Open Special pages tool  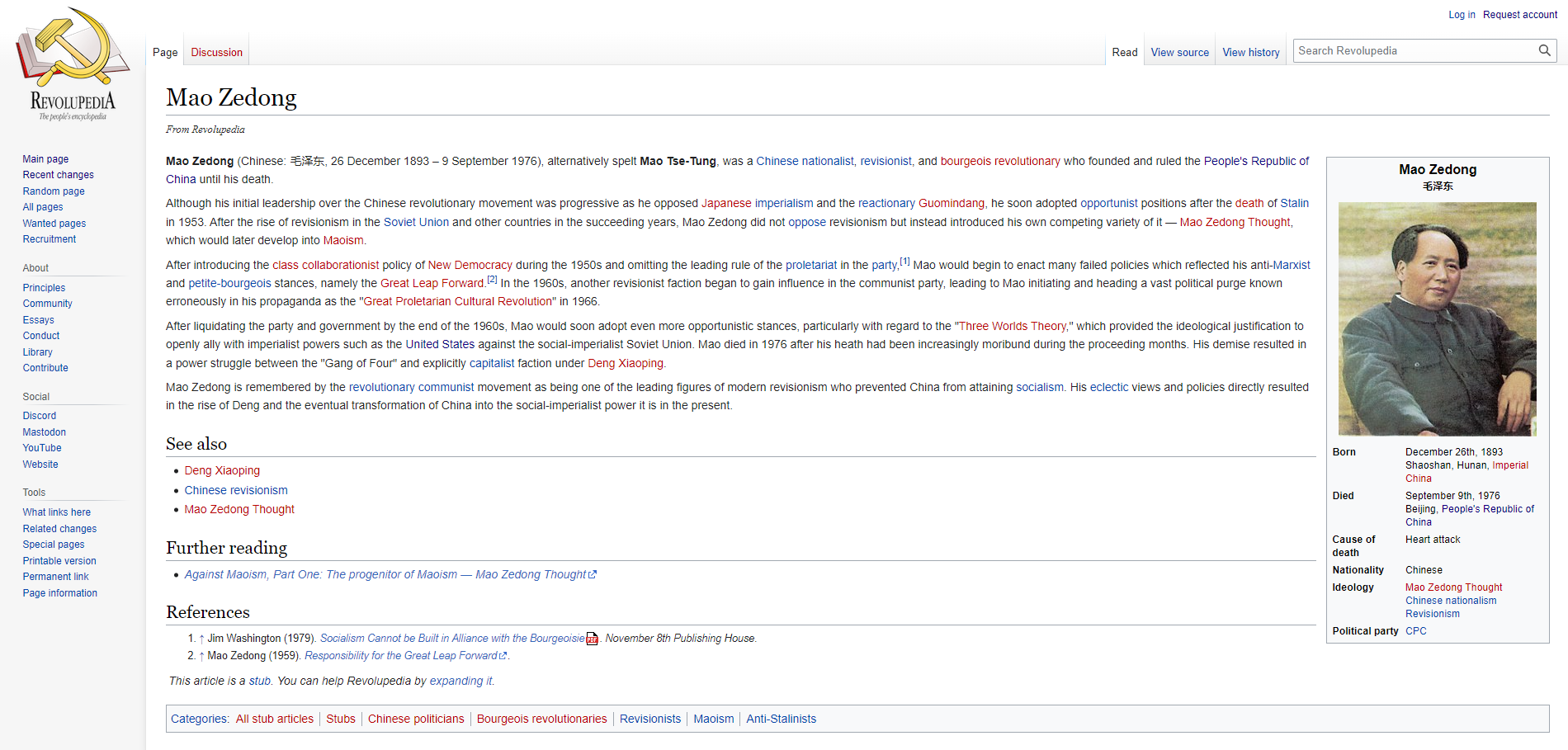point(54,545)
